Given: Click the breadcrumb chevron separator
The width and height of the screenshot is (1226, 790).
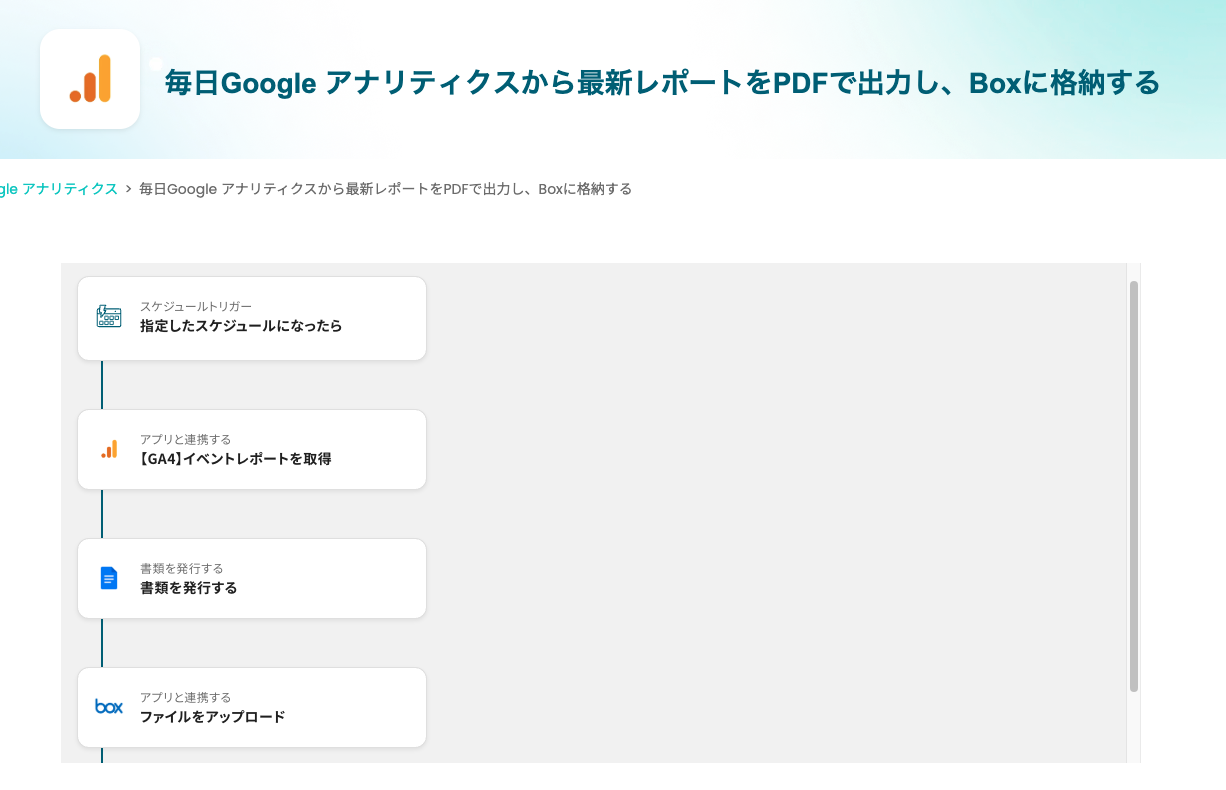Looking at the screenshot, I should [129, 189].
